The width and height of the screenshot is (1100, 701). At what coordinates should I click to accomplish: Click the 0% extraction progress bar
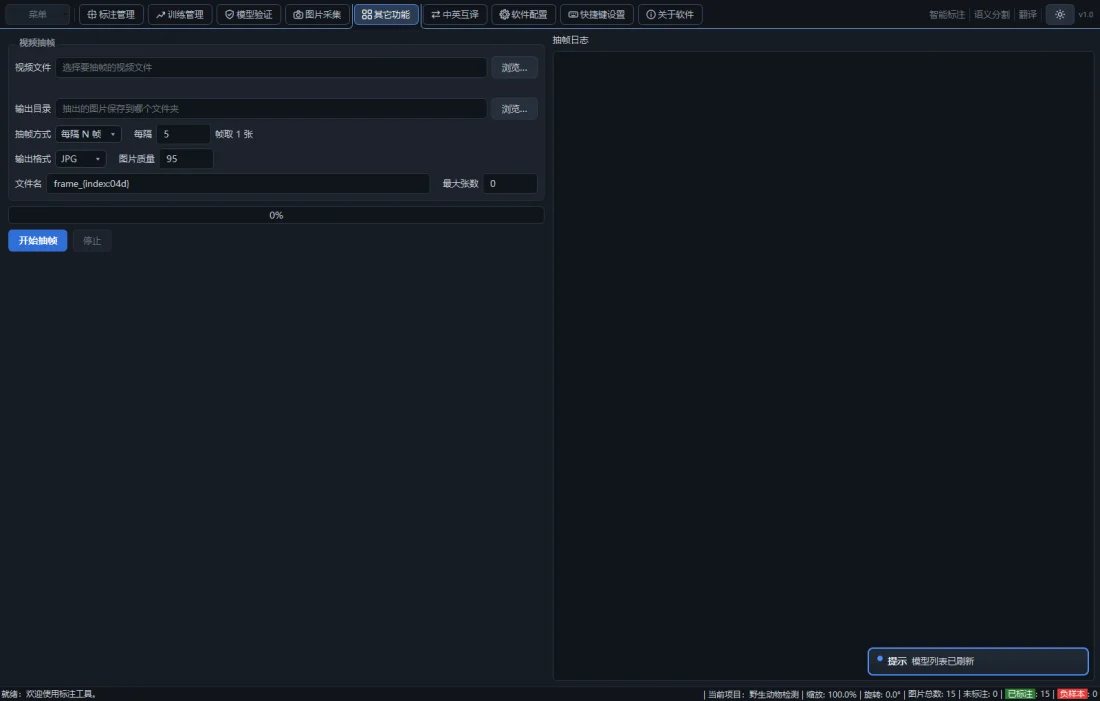[276, 215]
